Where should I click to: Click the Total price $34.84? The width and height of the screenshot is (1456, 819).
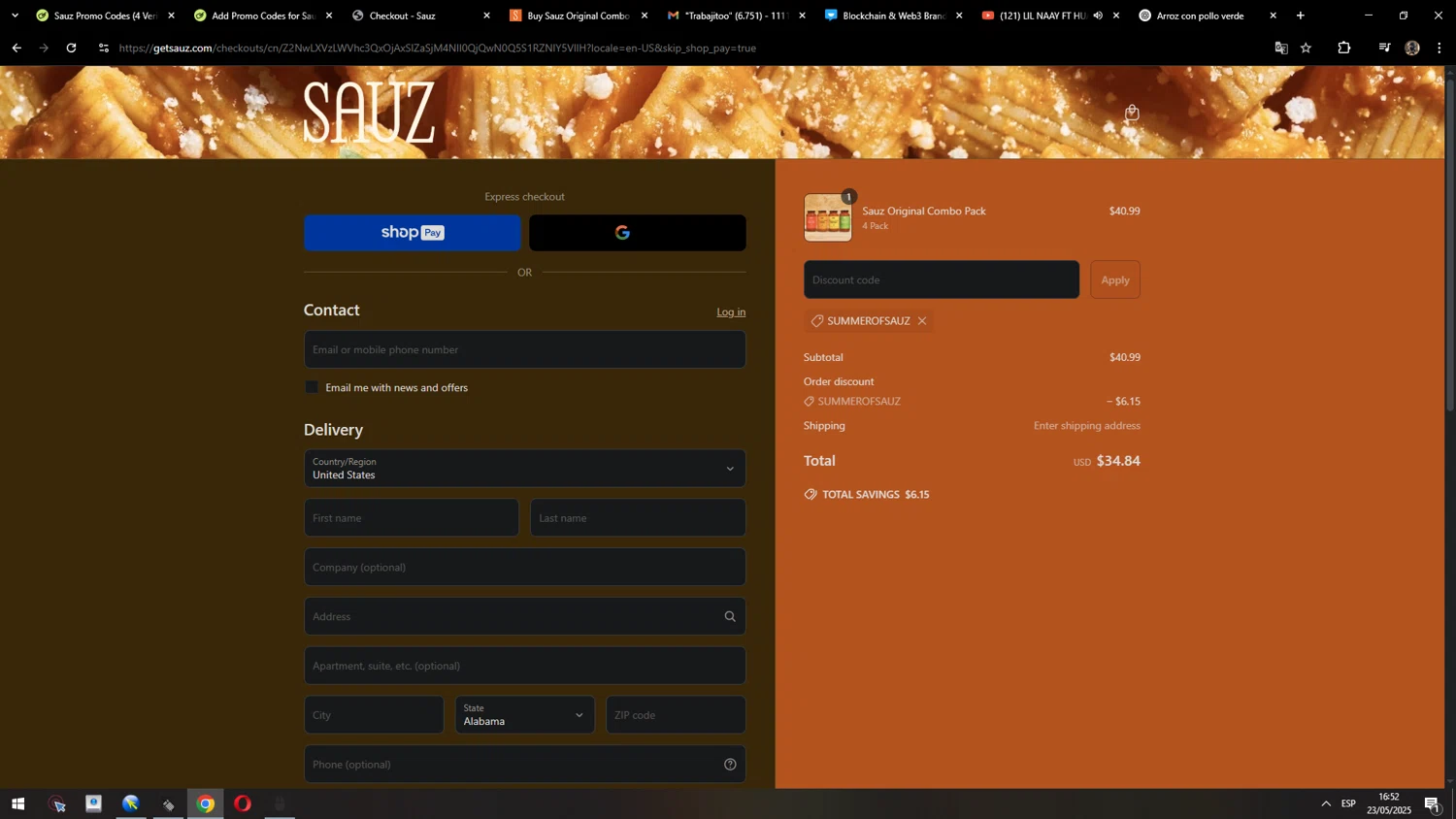(x=1118, y=461)
